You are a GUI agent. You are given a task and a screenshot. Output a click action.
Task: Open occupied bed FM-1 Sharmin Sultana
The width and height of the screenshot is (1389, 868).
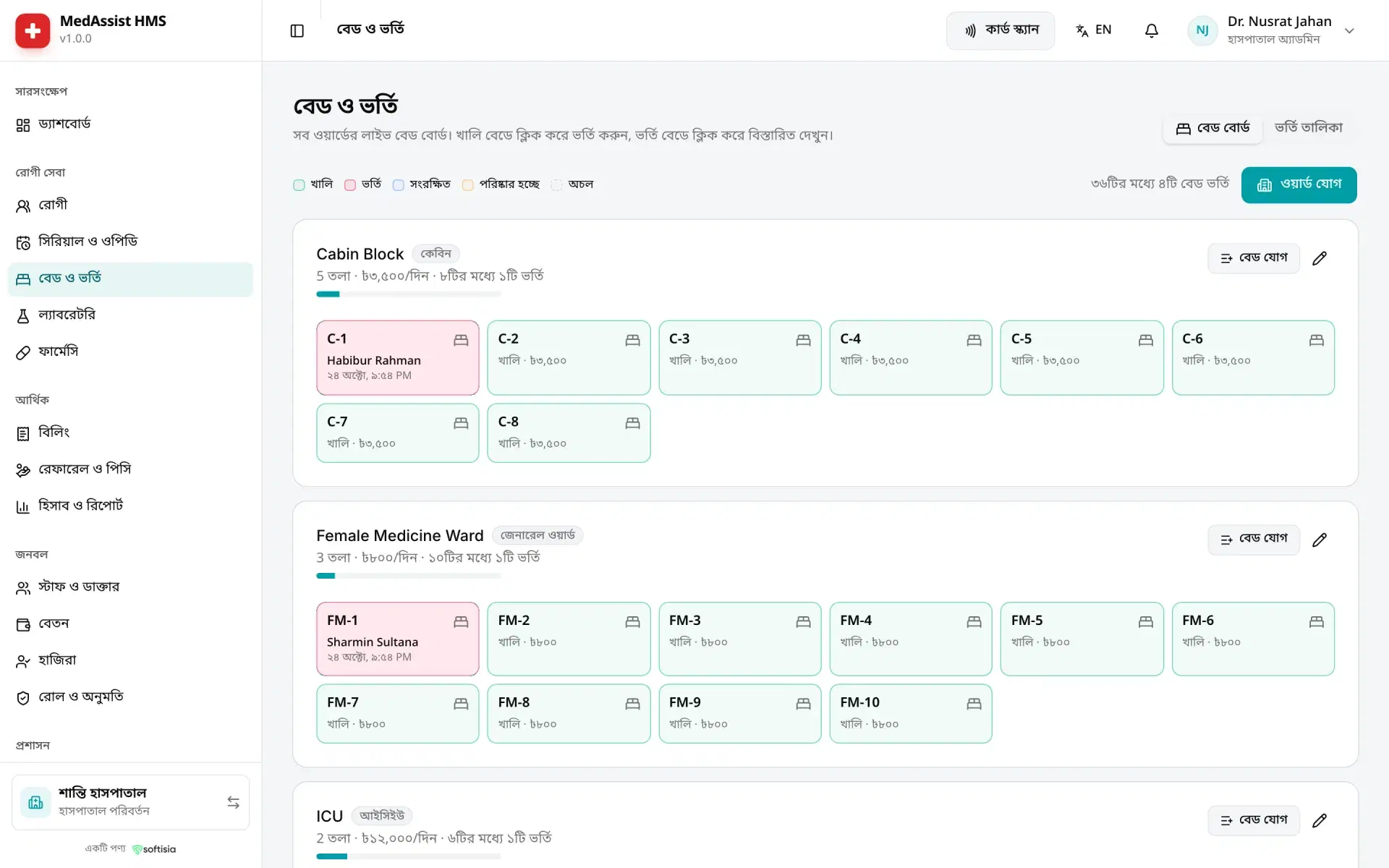pyautogui.click(x=397, y=639)
